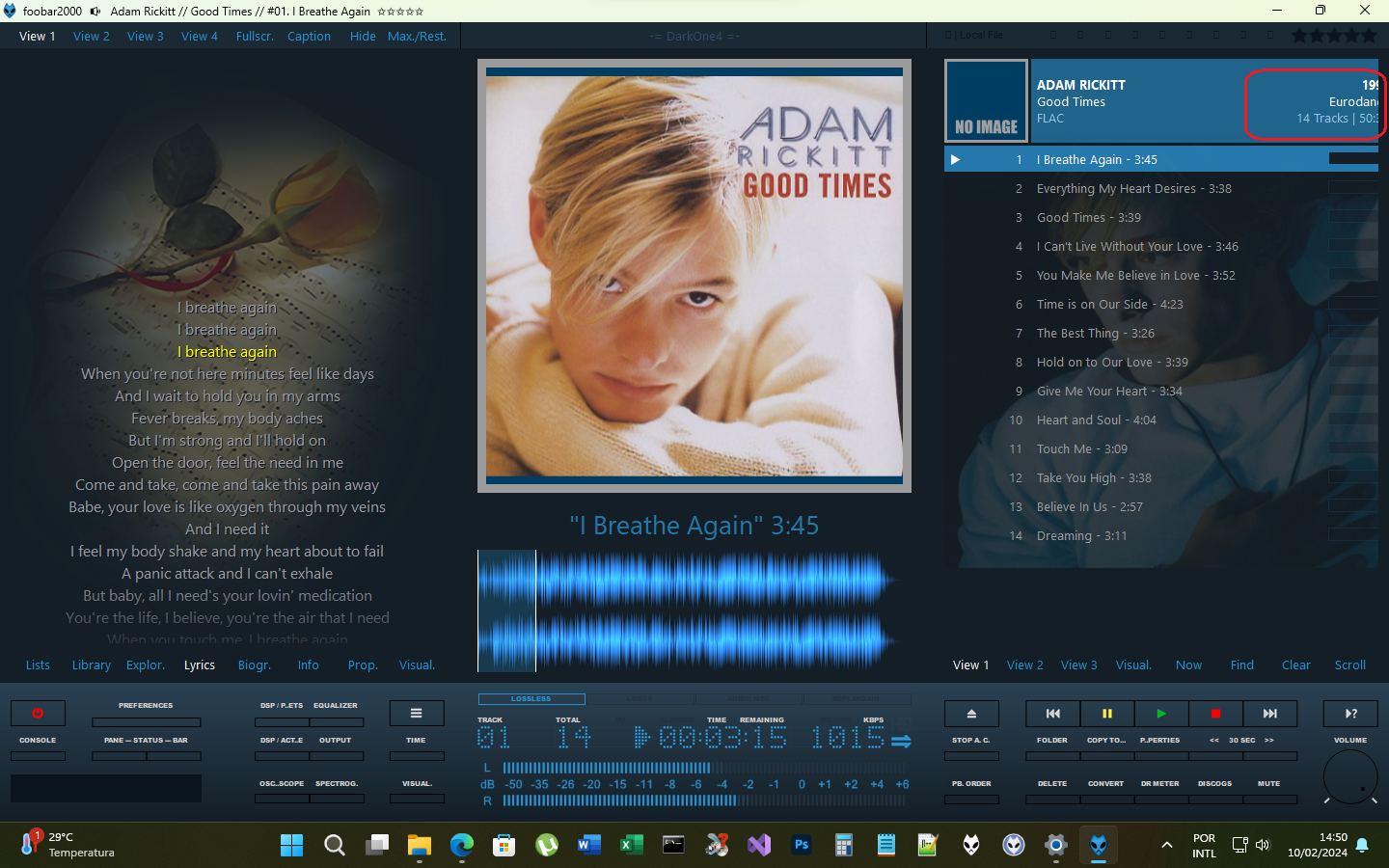Click Clear below the playlist

click(x=1295, y=665)
